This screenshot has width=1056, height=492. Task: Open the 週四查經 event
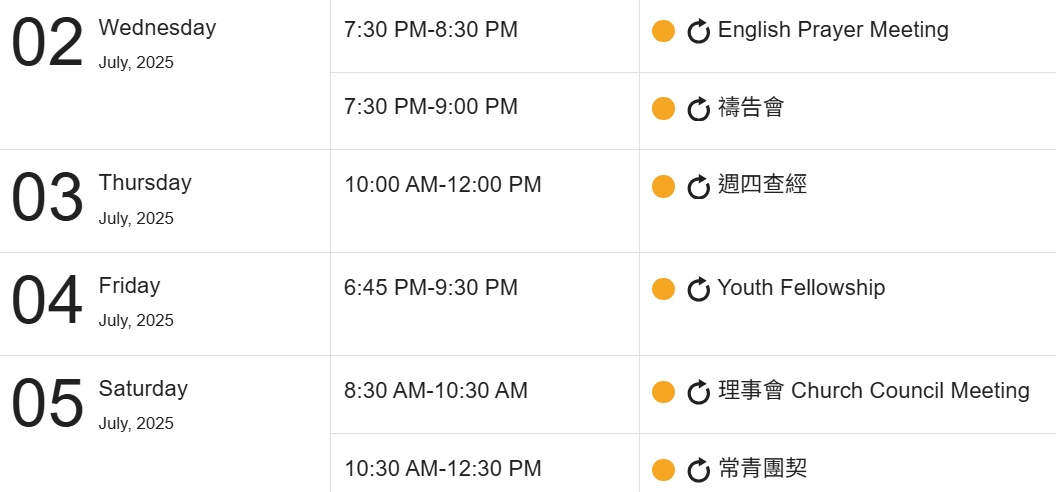(762, 184)
